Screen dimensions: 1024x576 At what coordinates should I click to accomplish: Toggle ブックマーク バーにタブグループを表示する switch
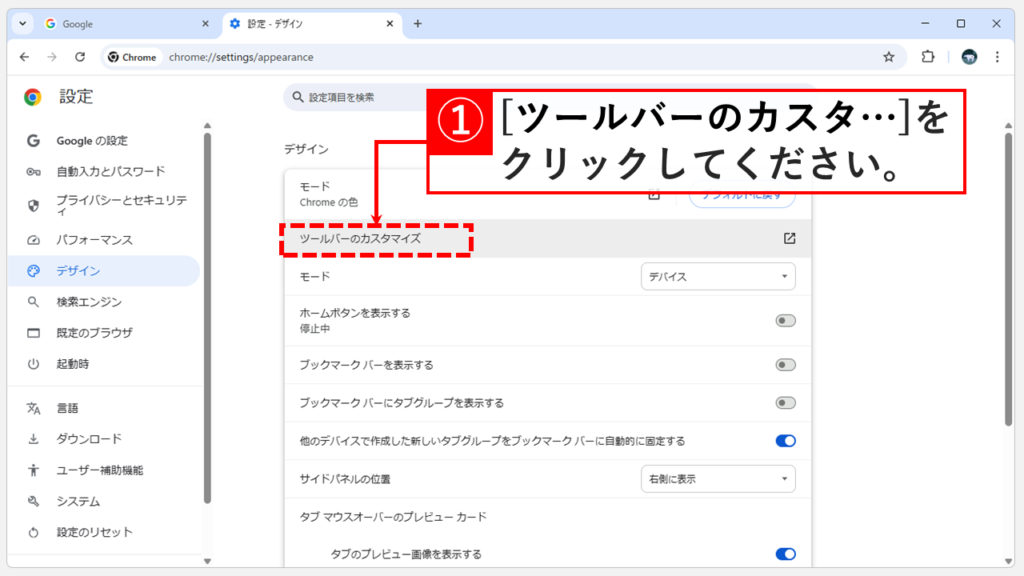pyautogui.click(x=785, y=404)
